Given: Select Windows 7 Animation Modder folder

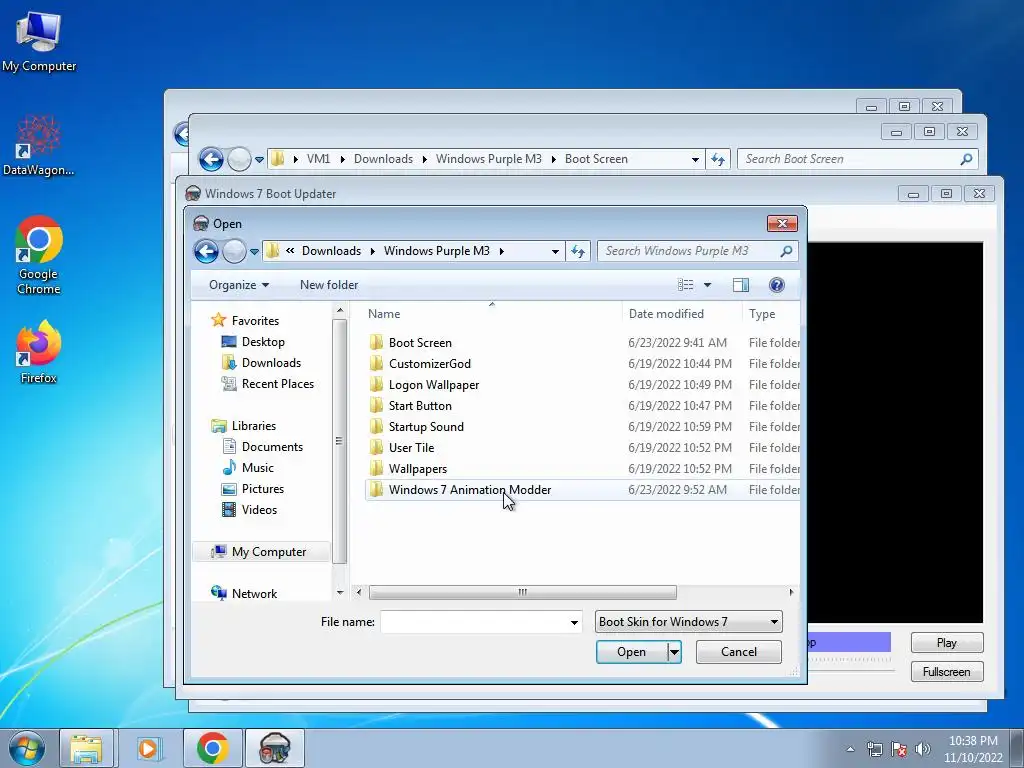Looking at the screenshot, I should (470, 489).
